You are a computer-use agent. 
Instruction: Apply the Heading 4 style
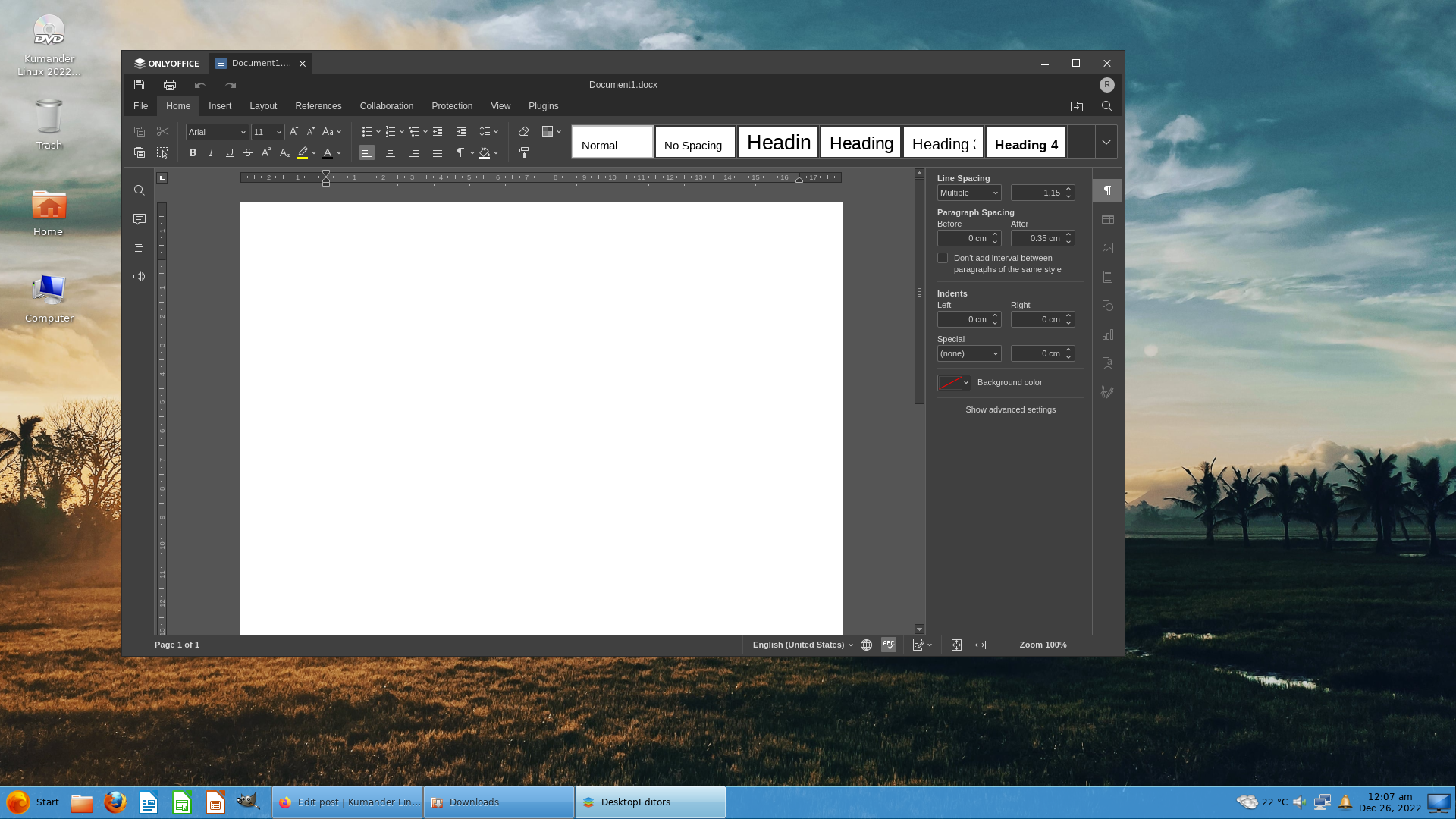tap(1026, 142)
